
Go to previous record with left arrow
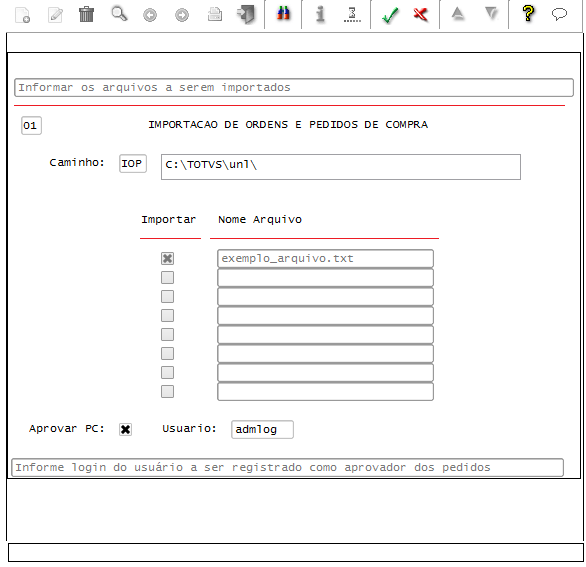click(150, 15)
